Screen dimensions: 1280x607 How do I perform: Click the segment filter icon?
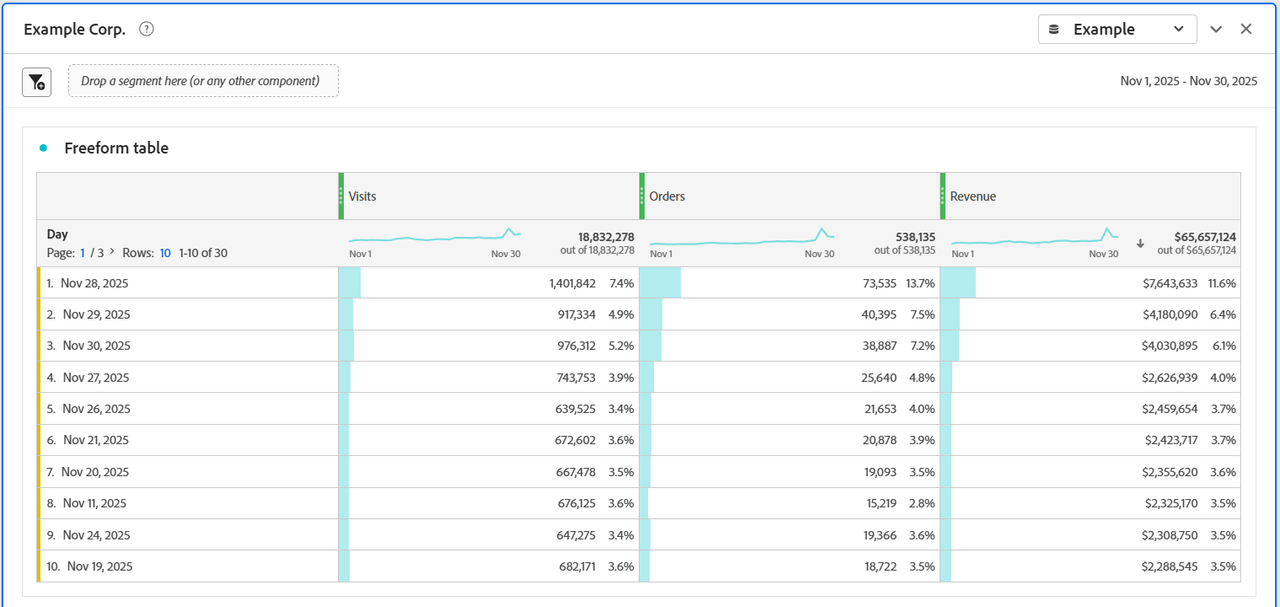click(x=37, y=82)
